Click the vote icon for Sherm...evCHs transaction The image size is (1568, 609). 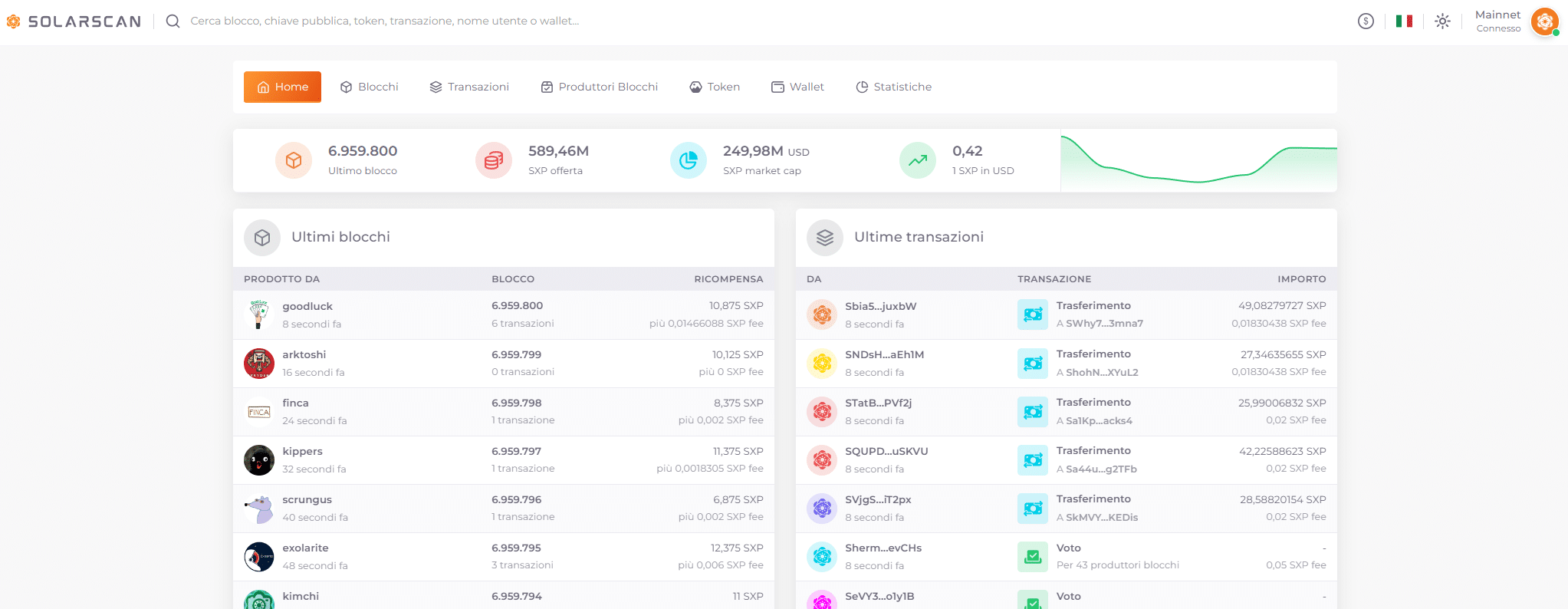coord(1033,557)
